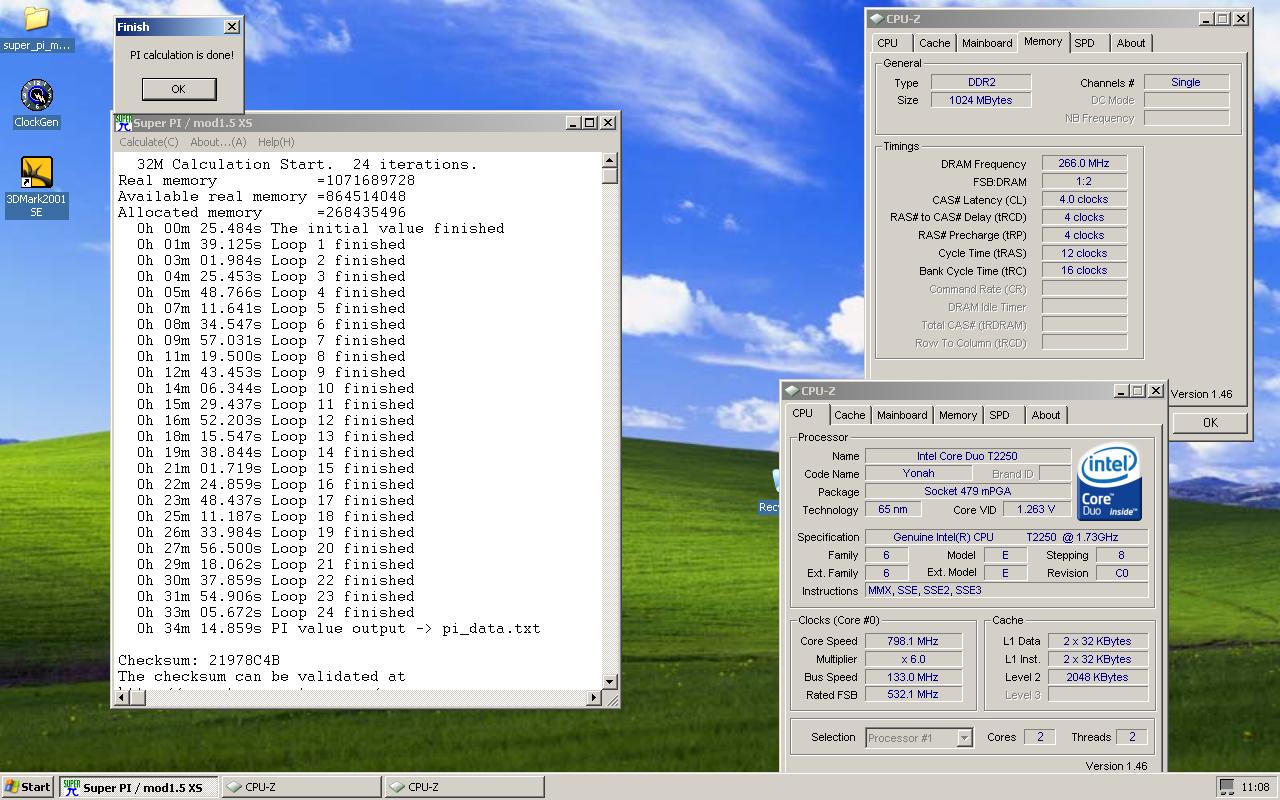Minimize the front CPU-Z window
Image resolution: width=1280 pixels, height=800 pixels.
[1120, 391]
